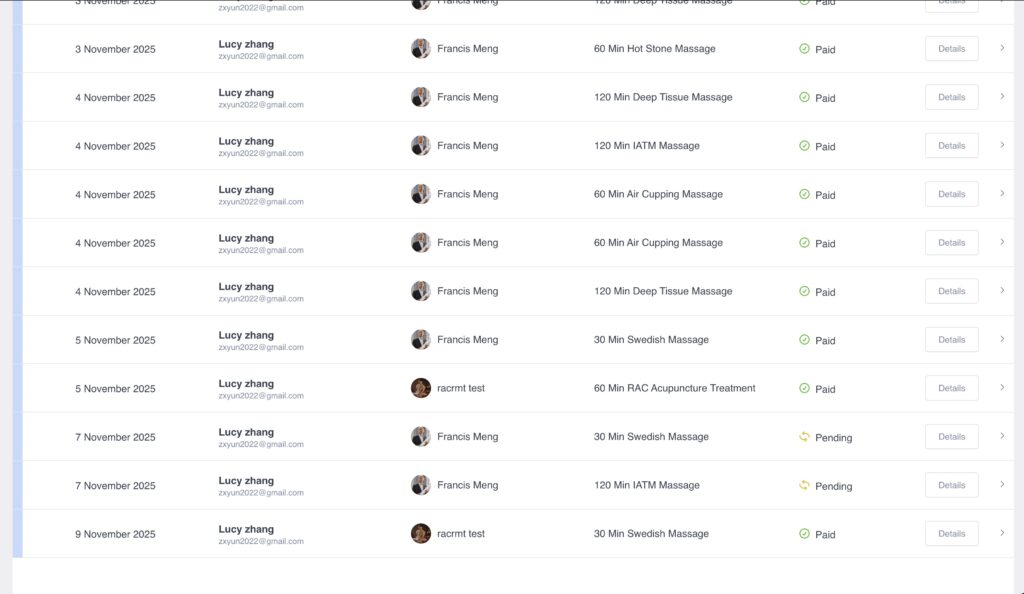Click Francis Meng avatar on 4 November IATM row
This screenshot has height=594, width=1024.
coord(421,146)
